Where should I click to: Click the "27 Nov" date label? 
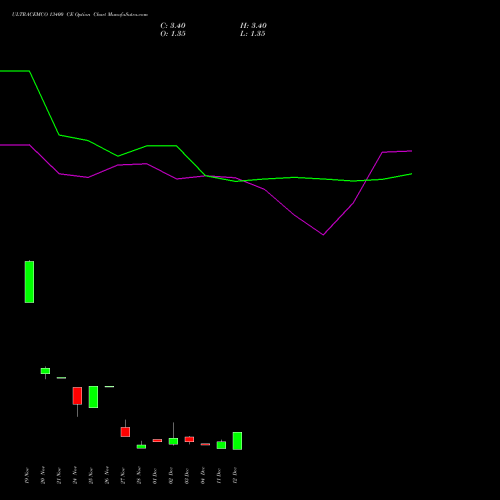click(x=123, y=475)
